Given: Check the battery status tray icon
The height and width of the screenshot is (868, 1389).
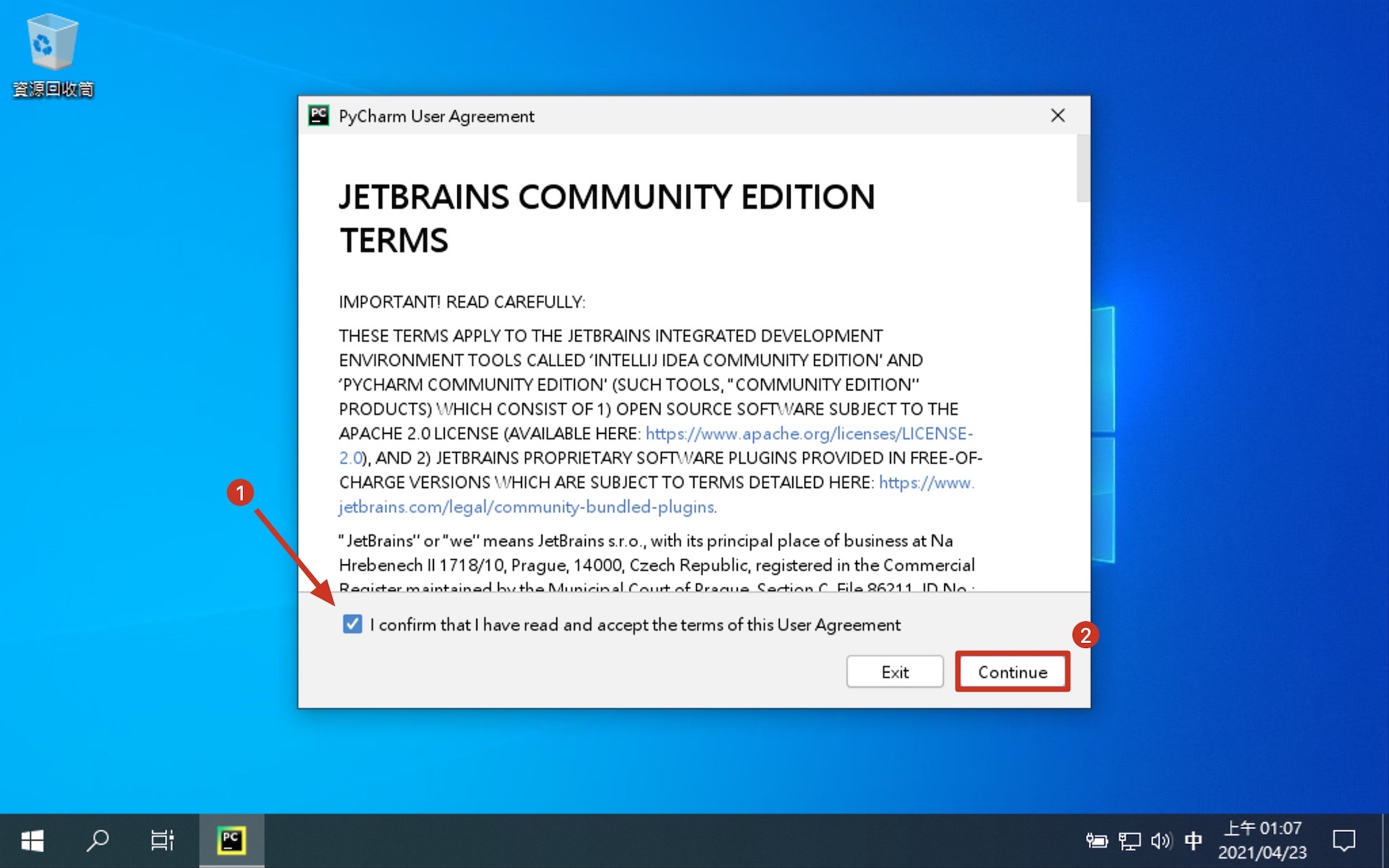Looking at the screenshot, I should tap(1097, 841).
